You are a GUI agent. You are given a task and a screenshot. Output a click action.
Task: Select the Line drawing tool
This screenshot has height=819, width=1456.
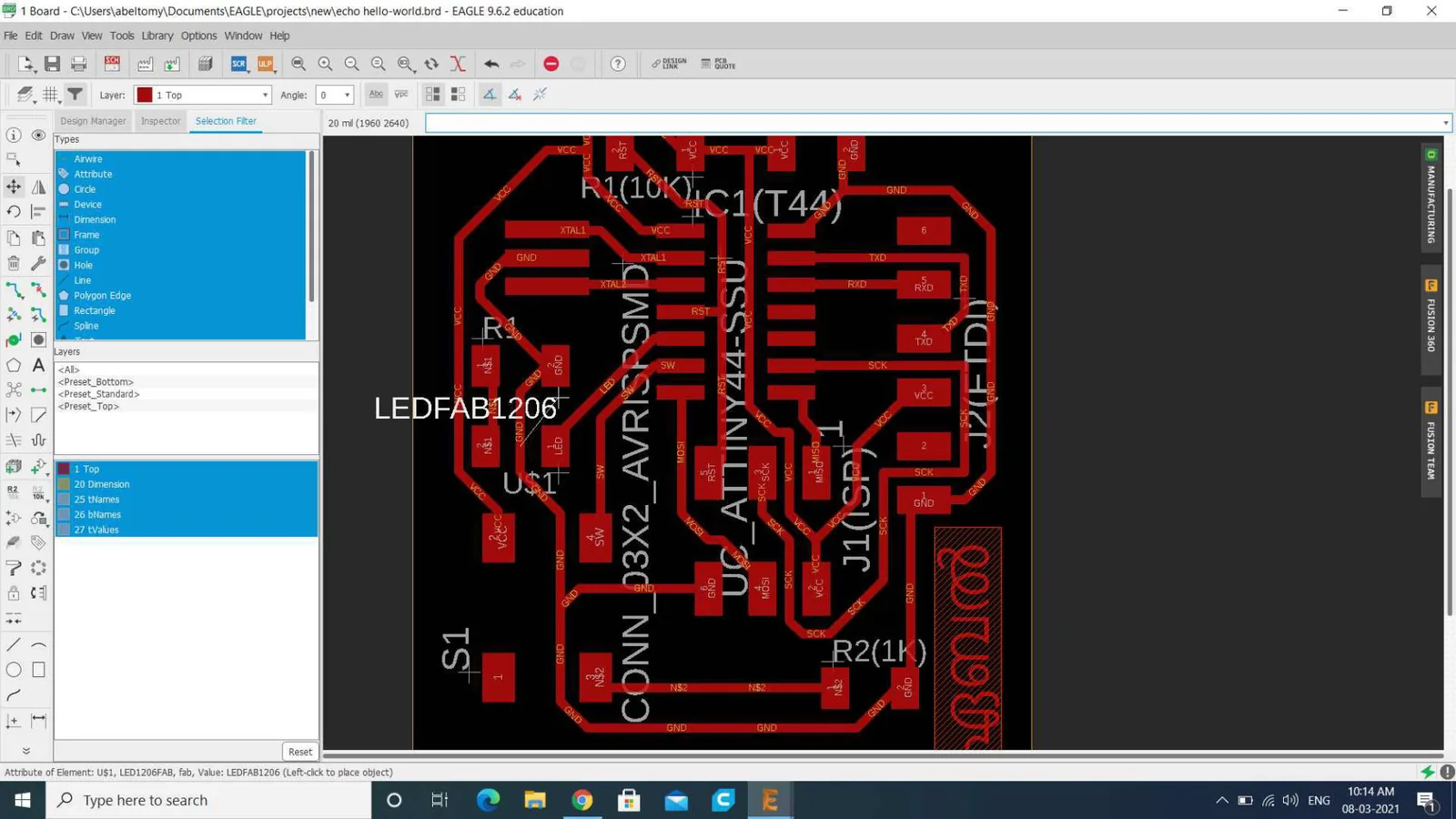click(x=14, y=645)
